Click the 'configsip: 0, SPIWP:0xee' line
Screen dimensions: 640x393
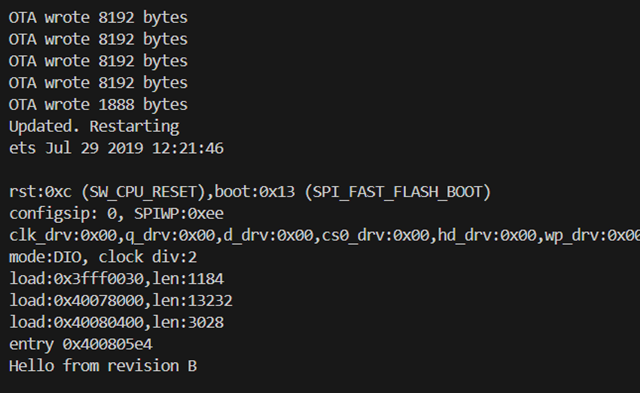pos(116,213)
